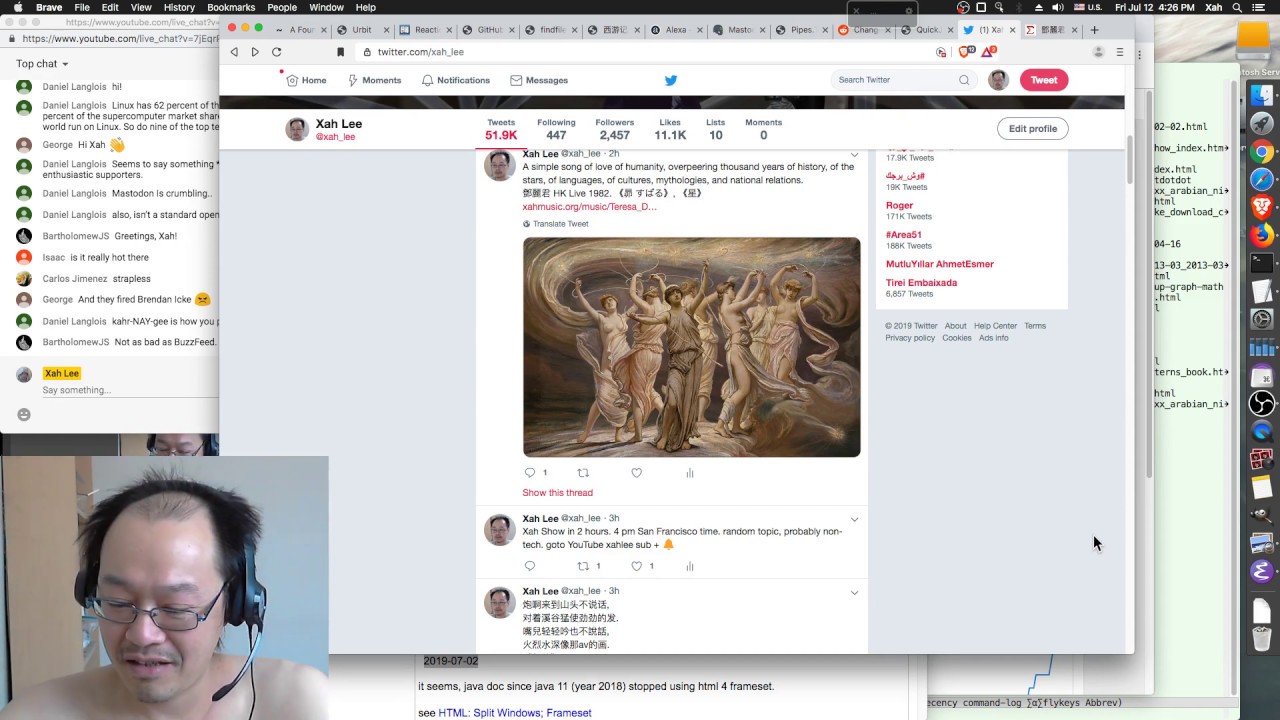The image size is (1280, 720).
Task: Go back in Brave browser
Action: pyautogui.click(x=234, y=52)
